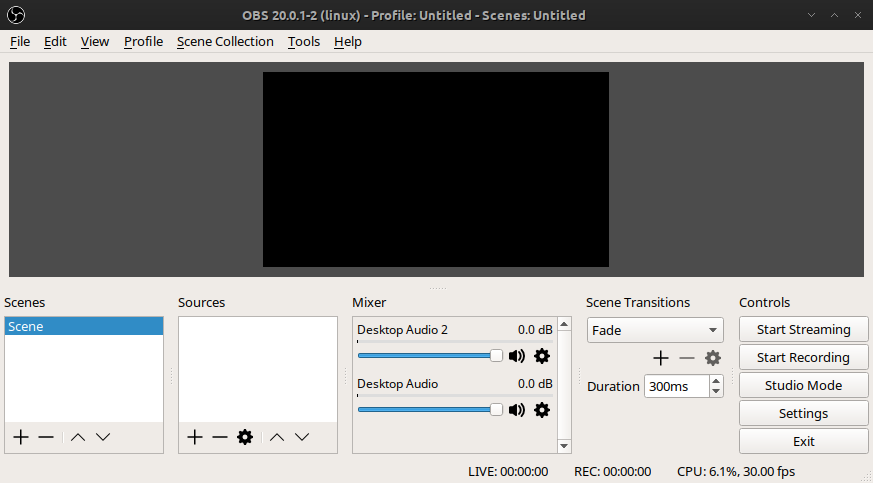Decrease Duration with down stepper arrow
873x483 pixels.
716,391
